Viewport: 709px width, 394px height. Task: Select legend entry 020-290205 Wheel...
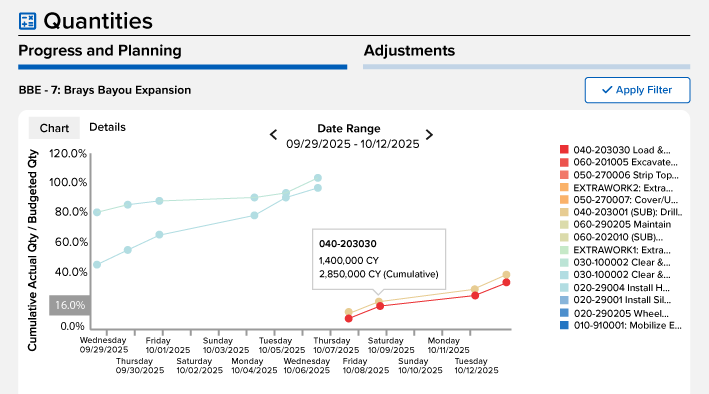pyautogui.click(x=621, y=313)
